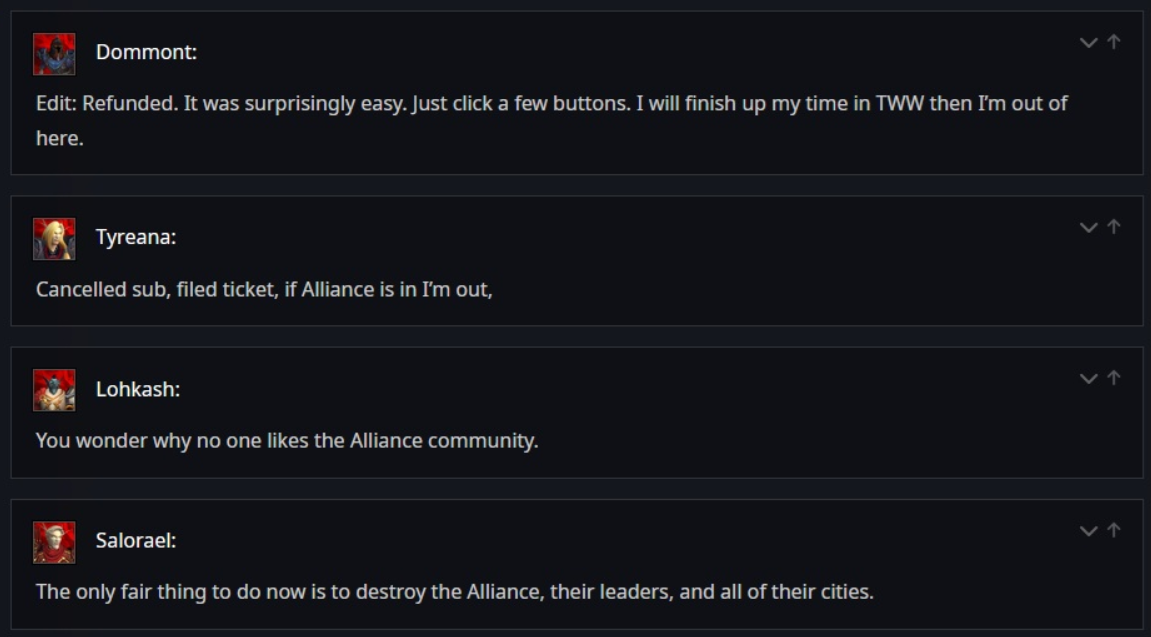Click Tyreana's quoted text about cancelled sub
The width and height of the screenshot is (1151, 637).
point(264,290)
